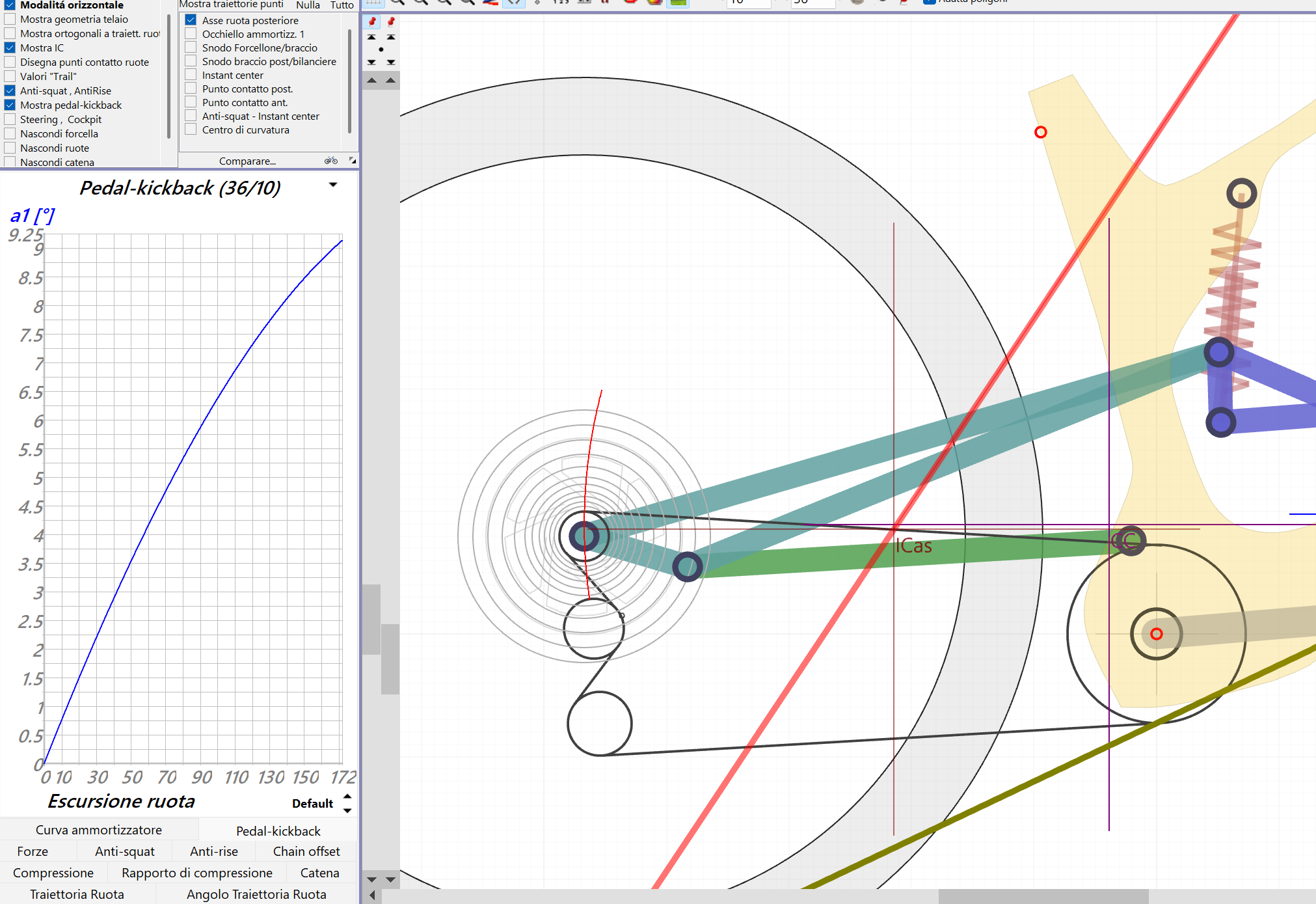Check Instant center trajectory box
This screenshot has height=904, width=1316.
tap(191, 75)
